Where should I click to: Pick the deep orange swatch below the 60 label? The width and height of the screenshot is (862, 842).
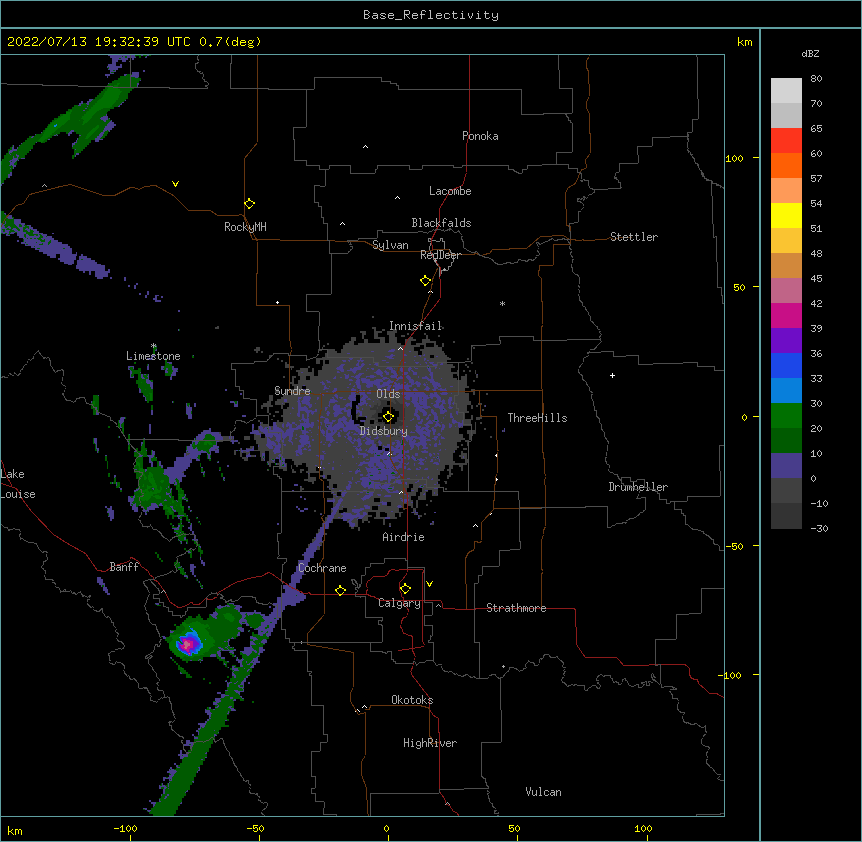(786, 166)
